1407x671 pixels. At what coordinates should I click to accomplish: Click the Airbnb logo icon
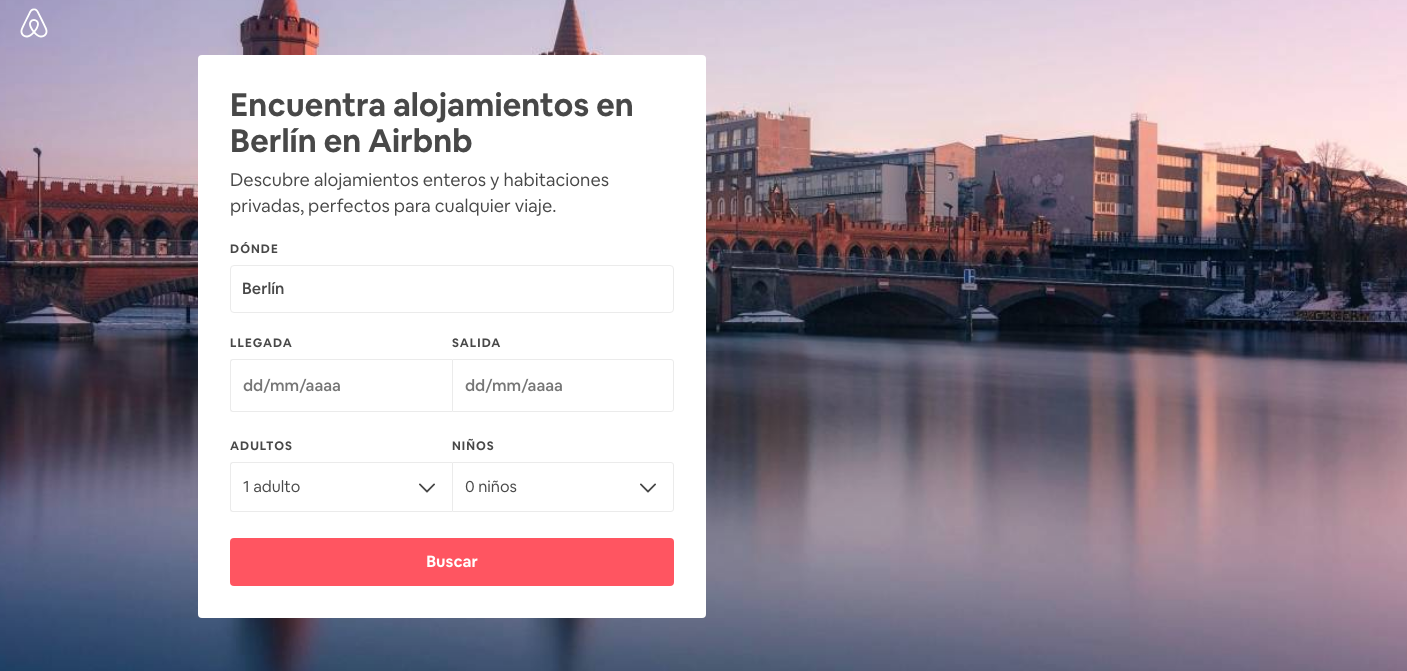pyautogui.click(x=34, y=23)
